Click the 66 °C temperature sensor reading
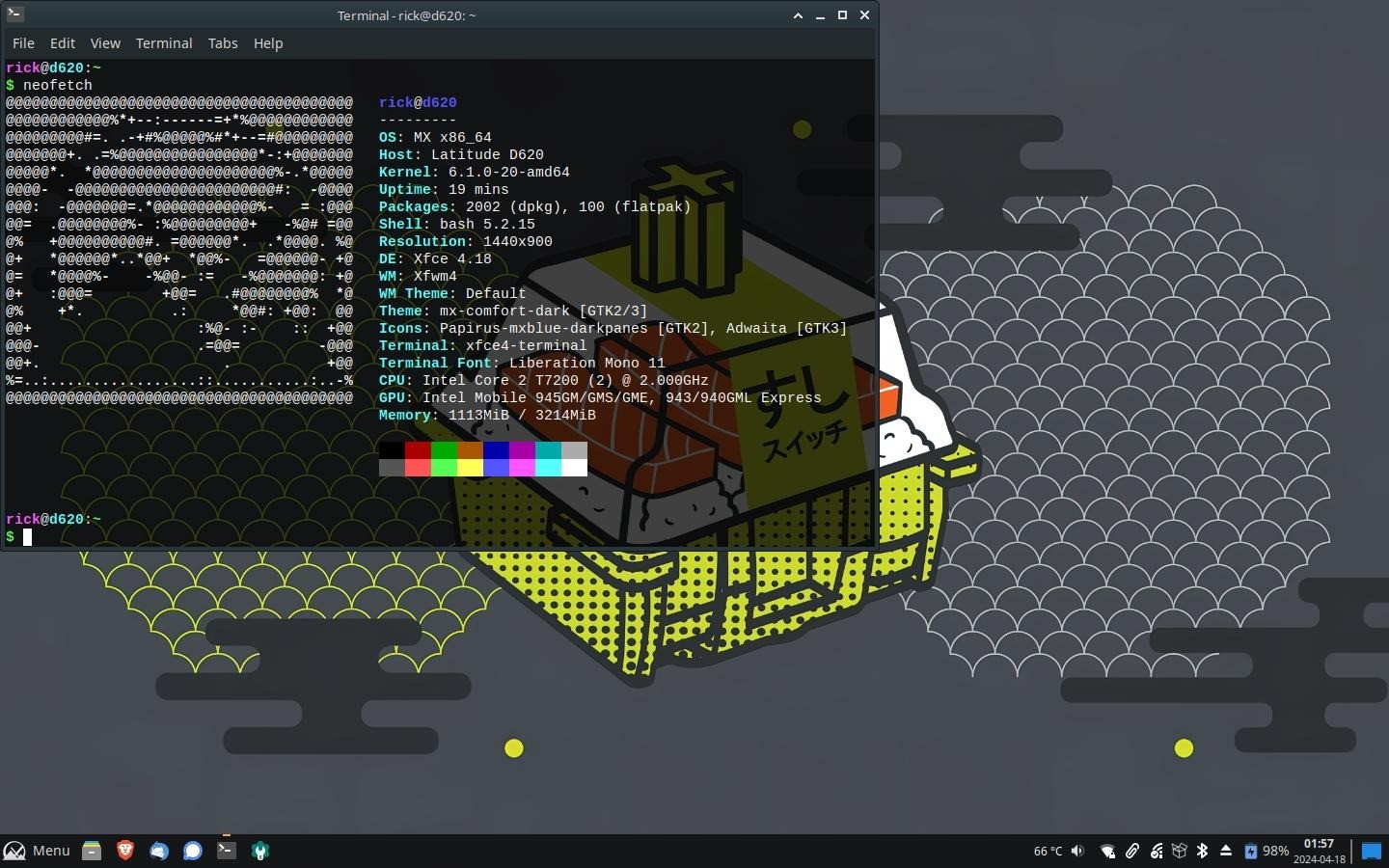1389x868 pixels. click(x=1048, y=851)
